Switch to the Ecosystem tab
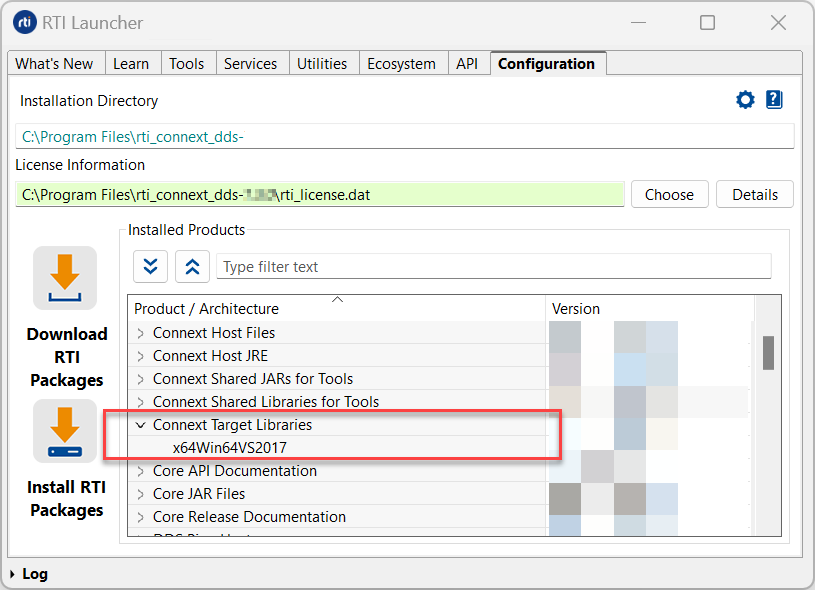This screenshot has width=815, height=590. [x=401, y=64]
